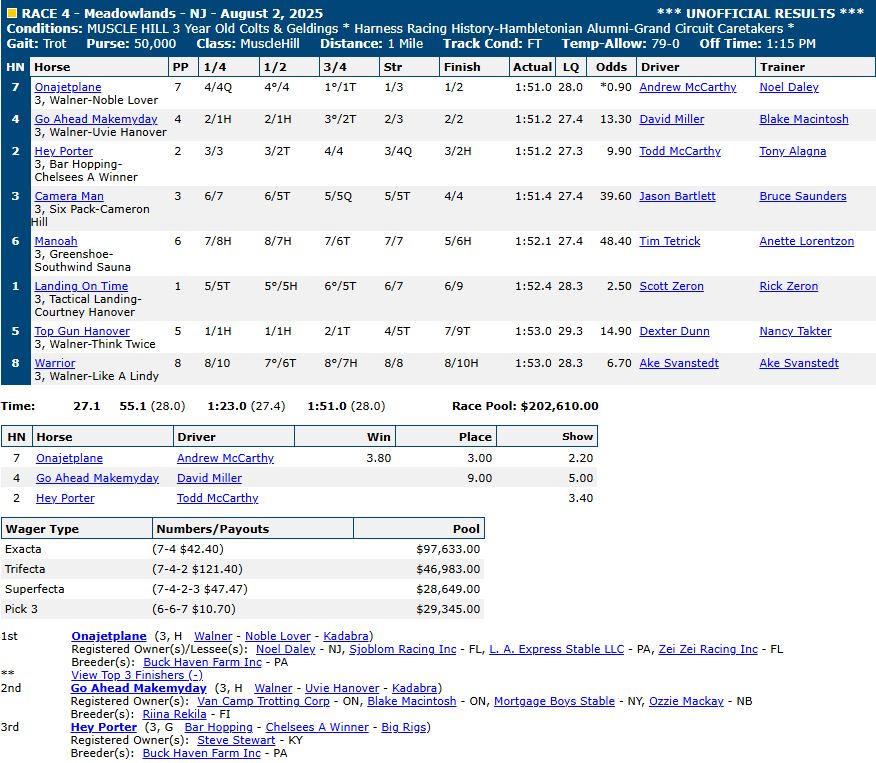Expand View Top 3 Finishers link
Viewport: 876px width, 763px height.
[x=137, y=675]
